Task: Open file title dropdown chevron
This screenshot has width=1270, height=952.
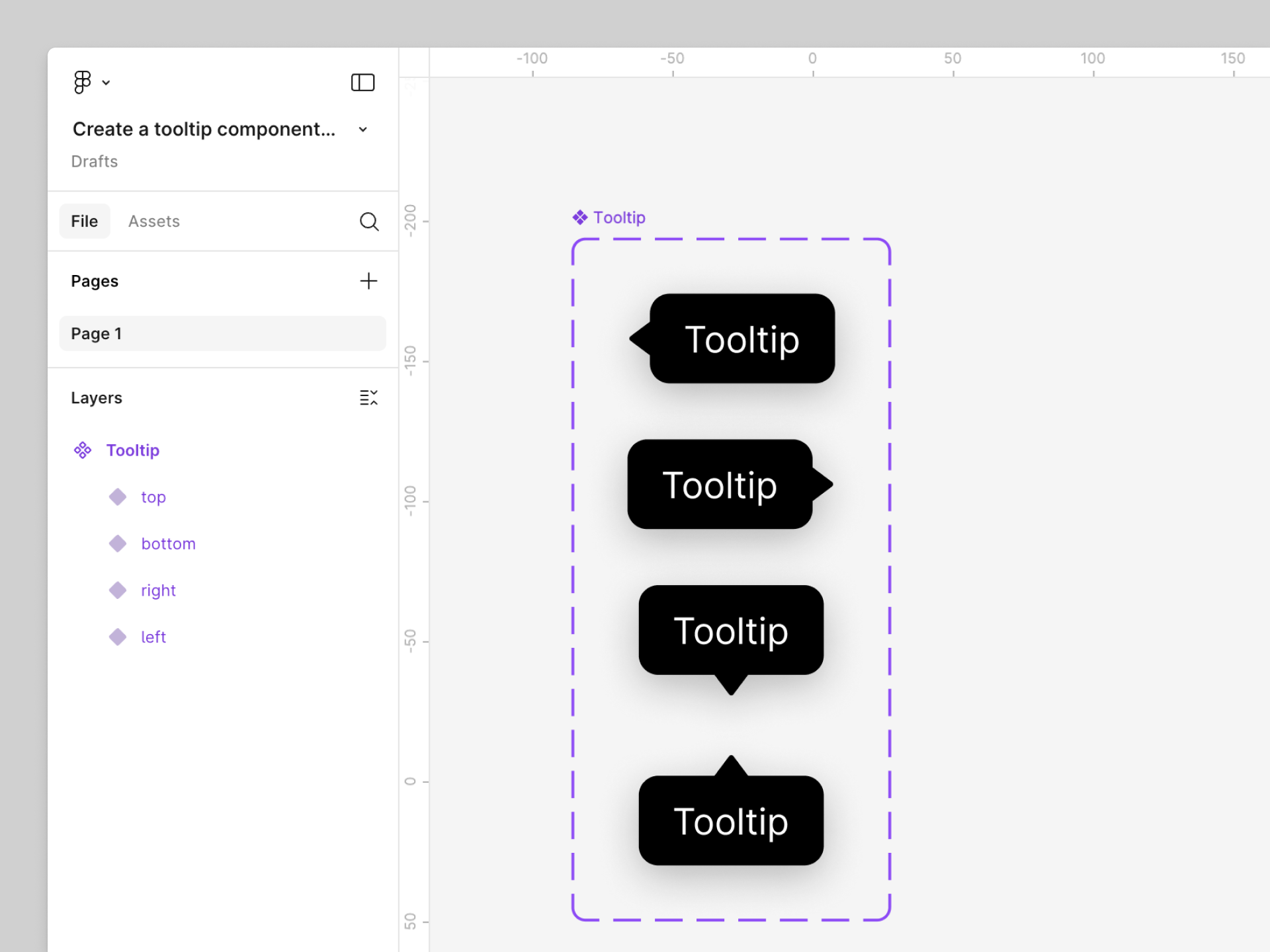Action: [362, 130]
